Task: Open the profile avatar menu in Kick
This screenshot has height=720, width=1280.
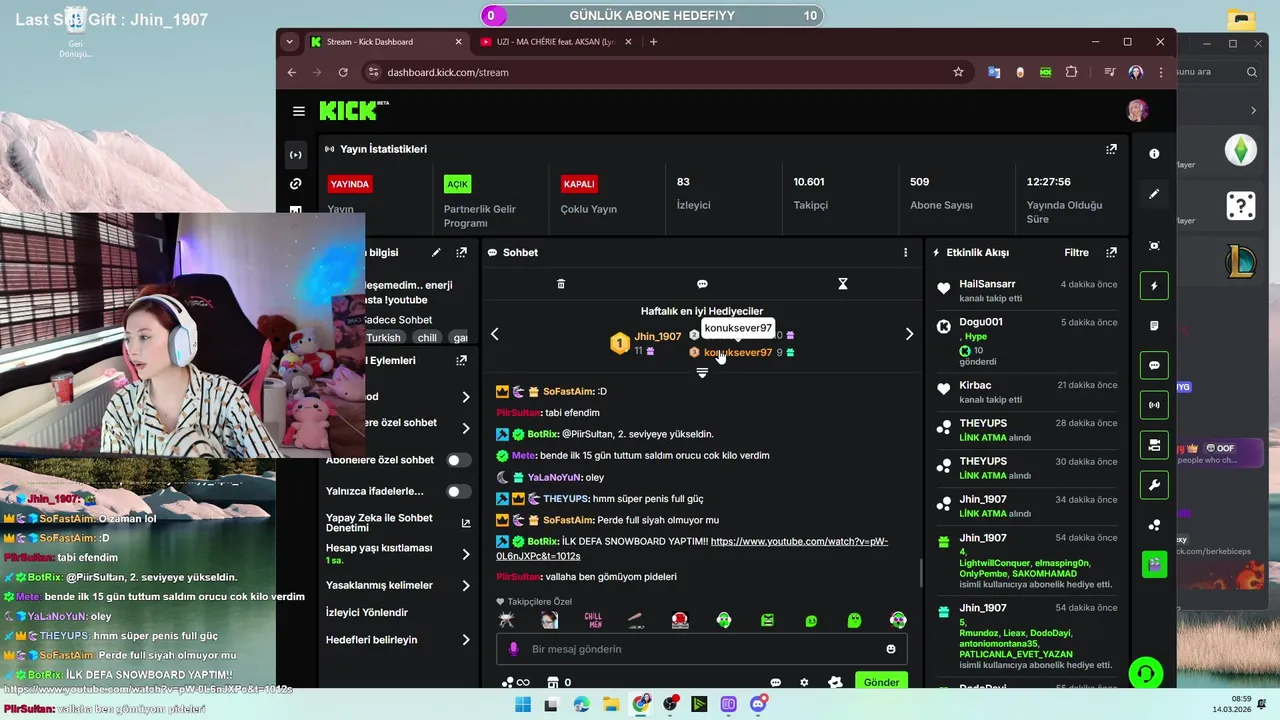Action: coord(1137,111)
